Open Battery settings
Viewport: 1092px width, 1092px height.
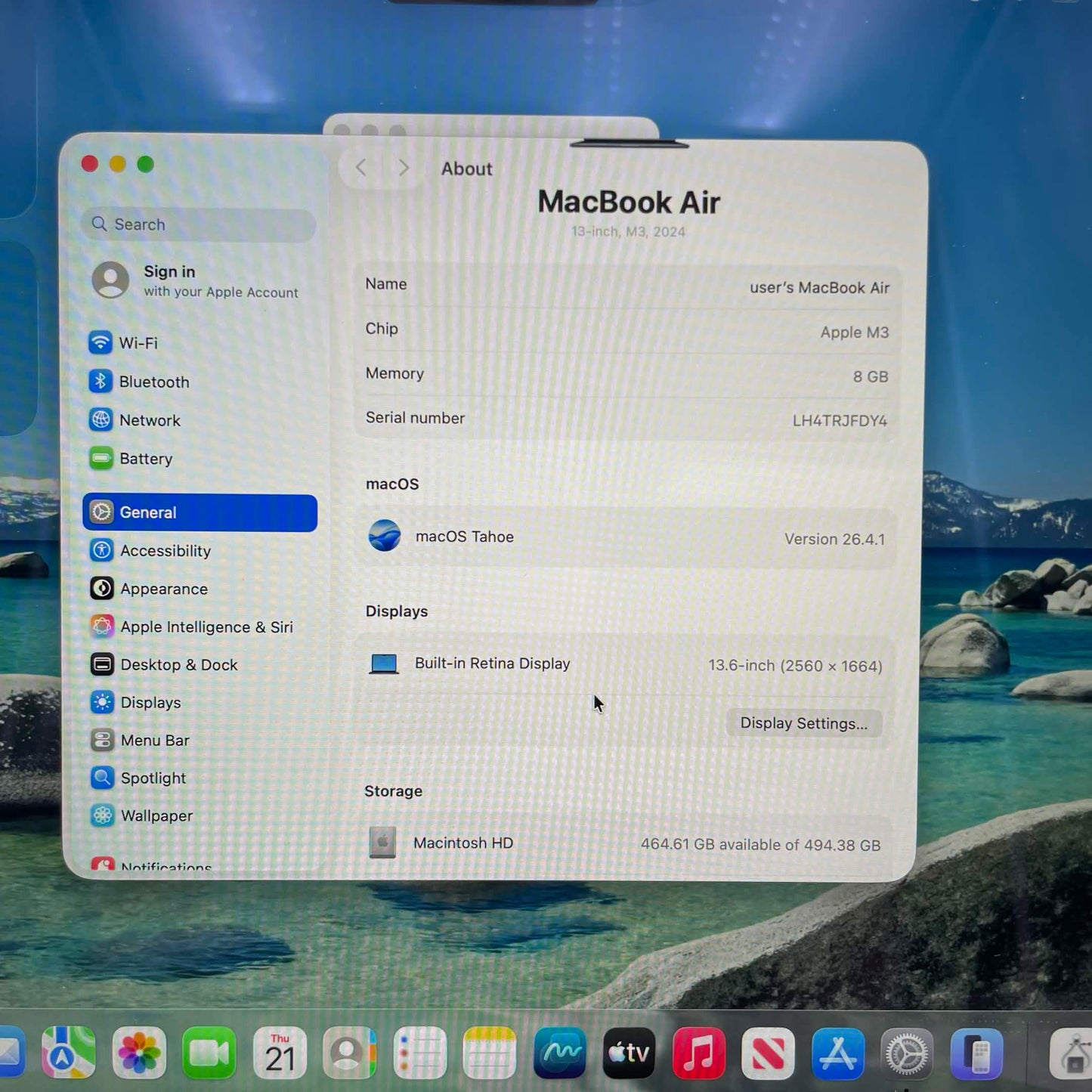click(131, 458)
